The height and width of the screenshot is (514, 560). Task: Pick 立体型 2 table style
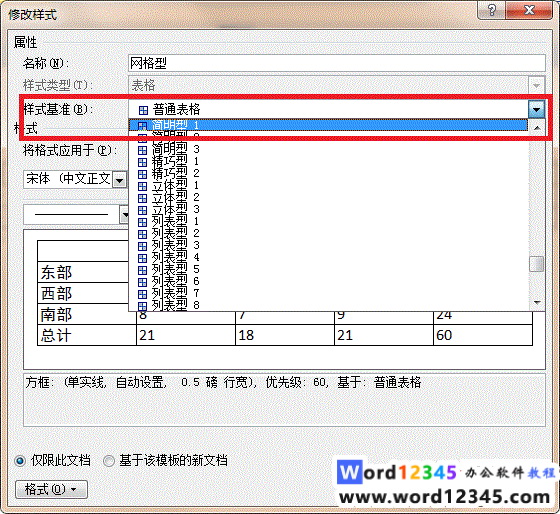tap(328, 198)
